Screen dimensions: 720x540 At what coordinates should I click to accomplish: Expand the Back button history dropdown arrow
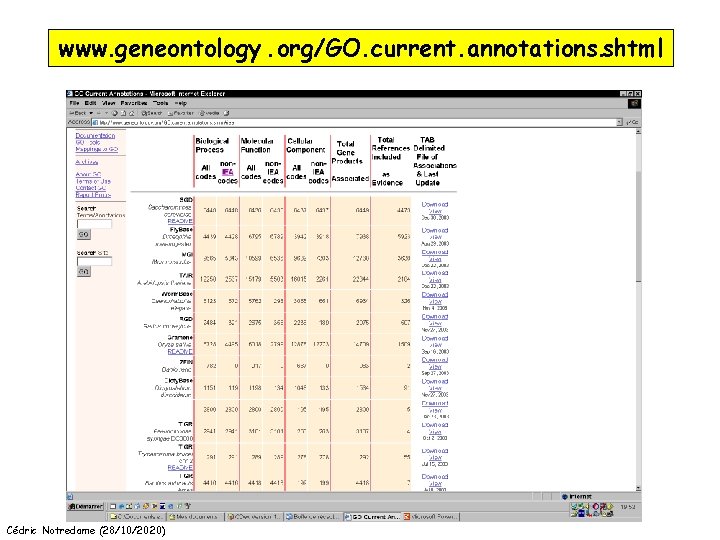pyautogui.click(x=91, y=113)
